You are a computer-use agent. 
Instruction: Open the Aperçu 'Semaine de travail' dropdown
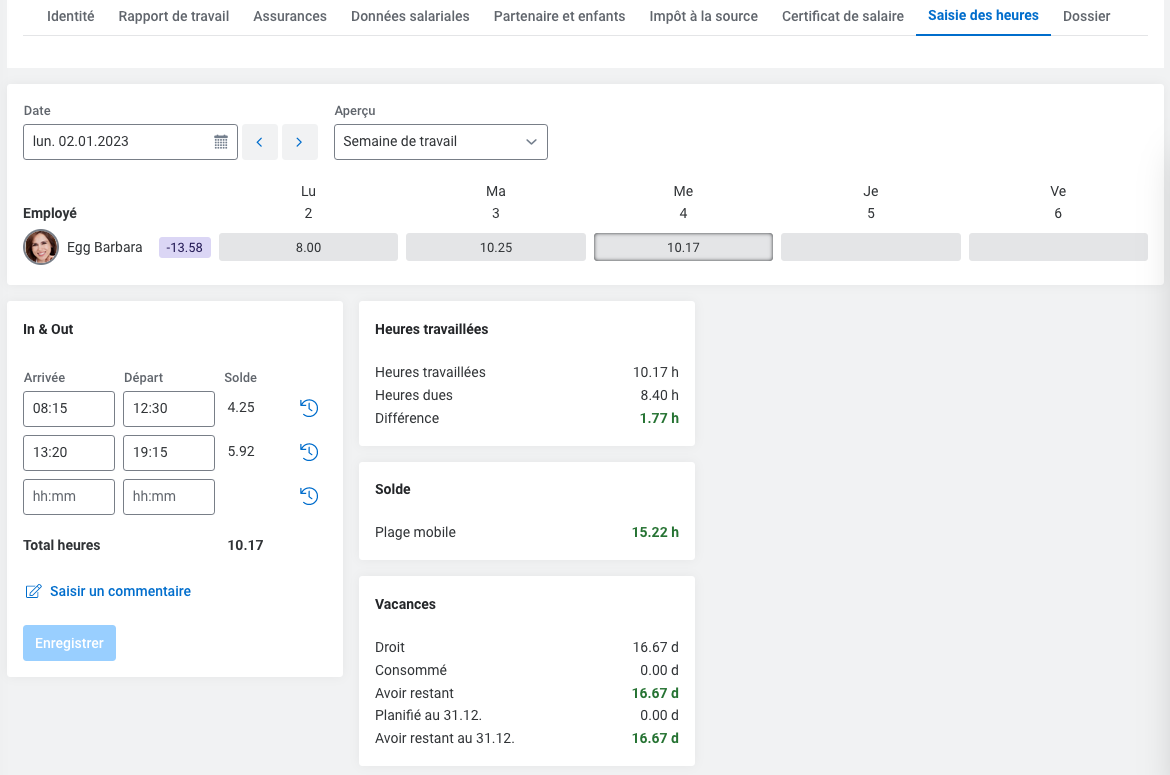[x=440, y=142]
